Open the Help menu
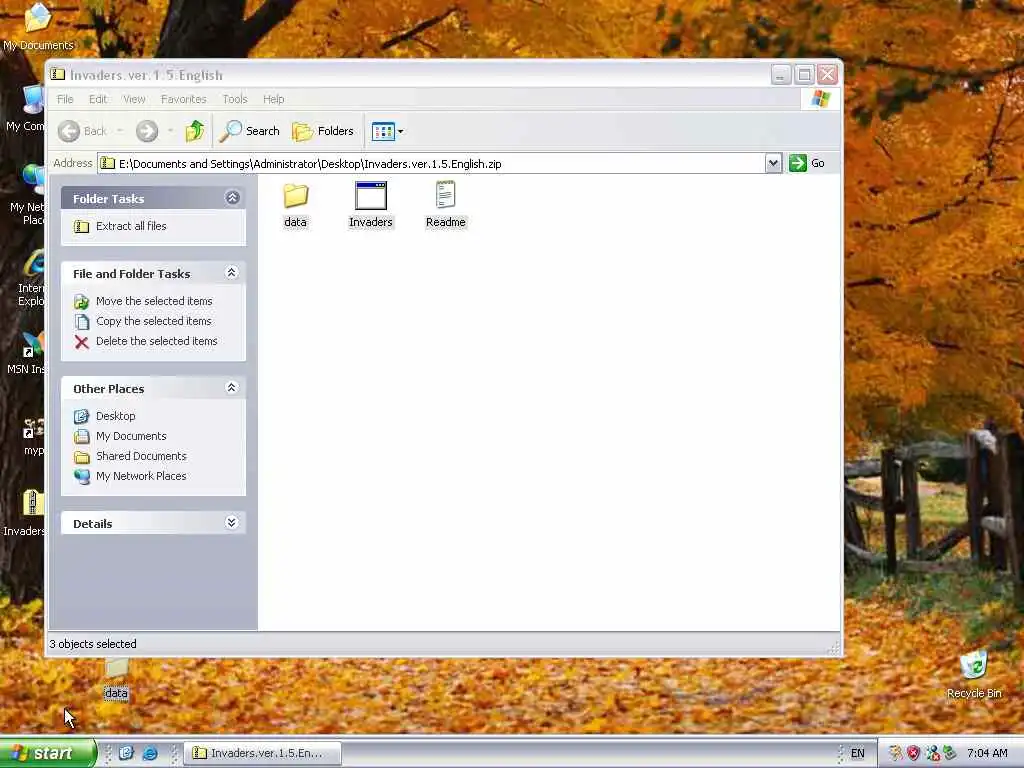 coord(274,99)
